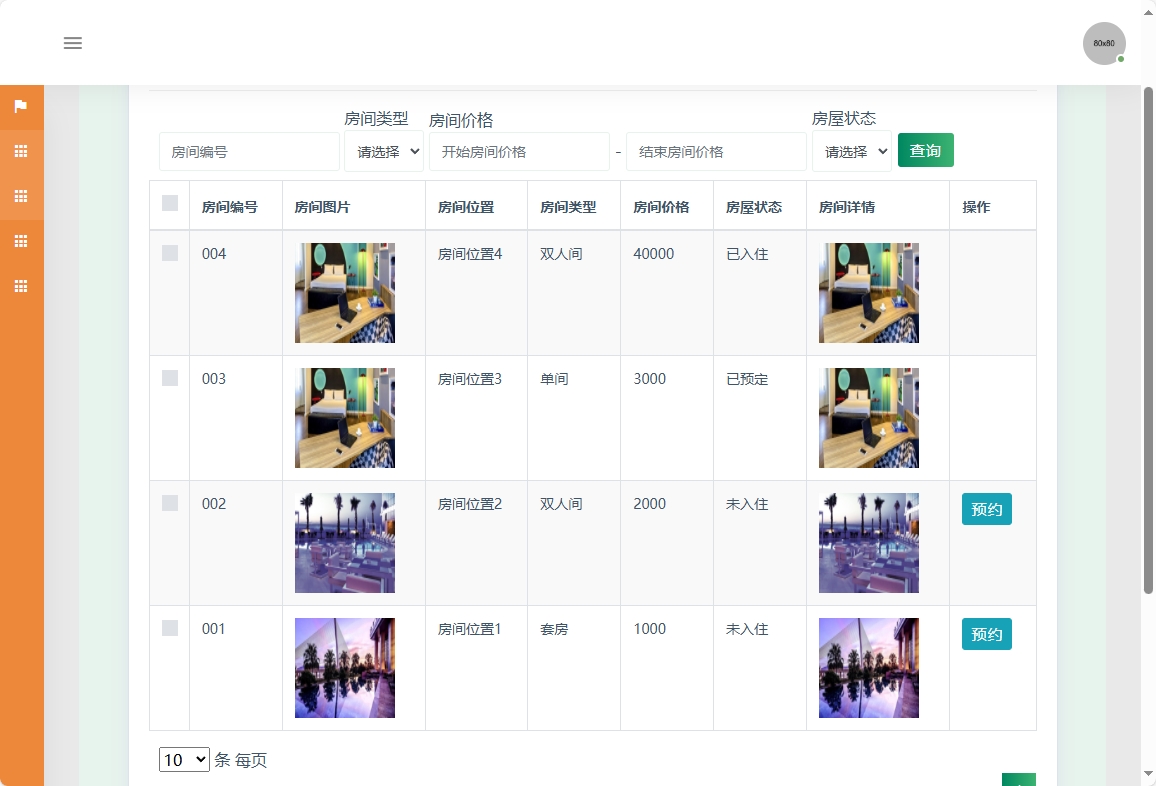
Task: Click the green status dot on the avatar
Action: 1121,60
